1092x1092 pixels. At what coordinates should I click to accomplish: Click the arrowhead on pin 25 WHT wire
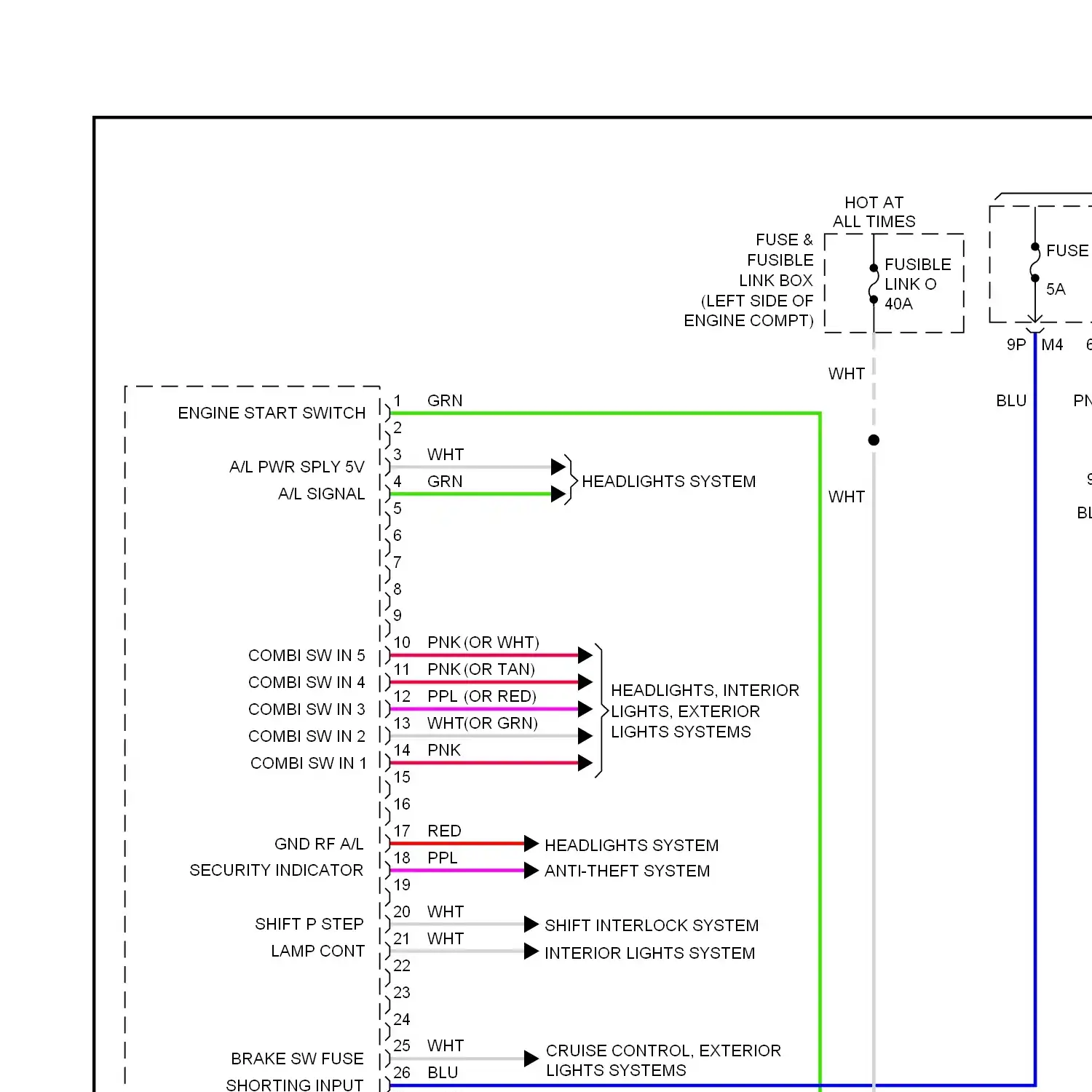(531, 1059)
